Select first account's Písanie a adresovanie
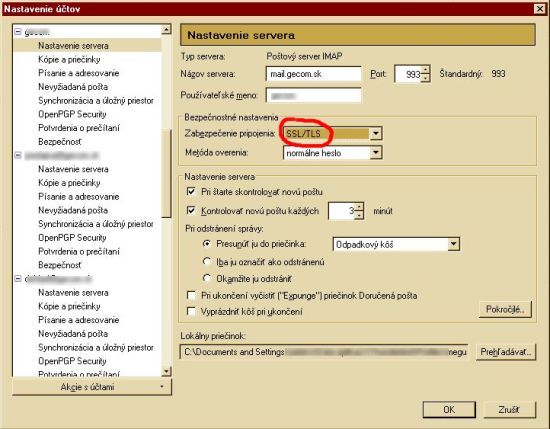The image size is (550, 429). point(79,73)
